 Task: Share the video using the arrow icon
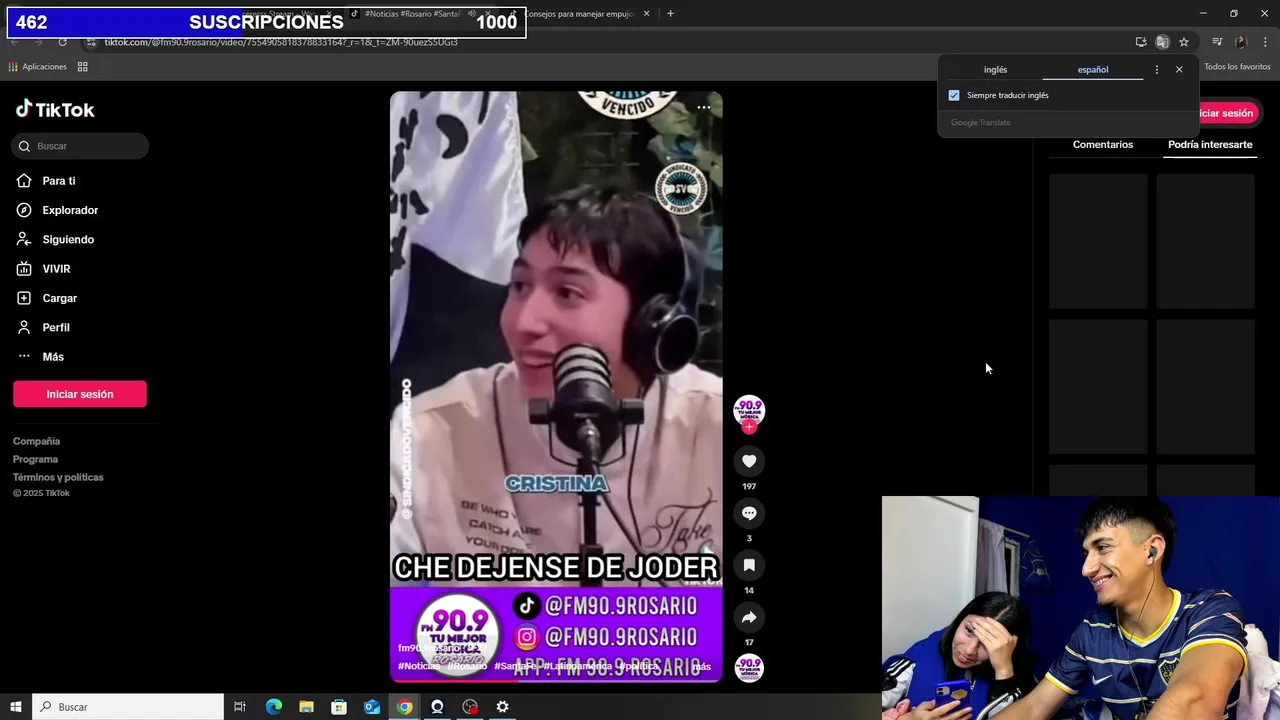point(749,617)
